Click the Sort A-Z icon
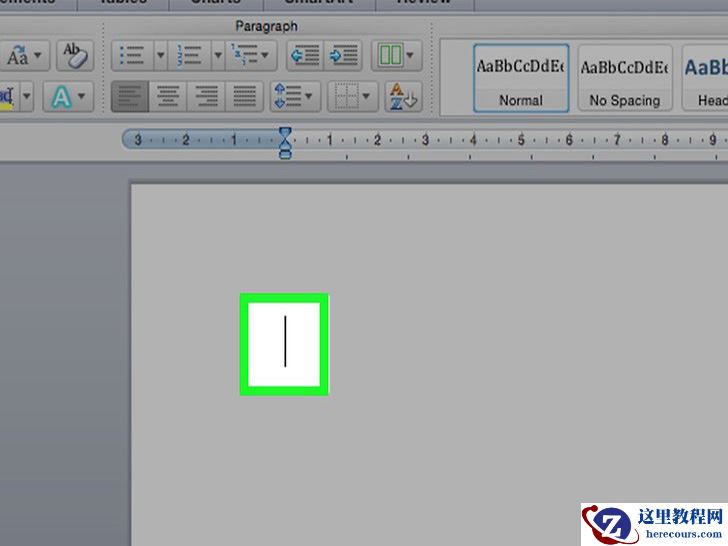 point(403,97)
